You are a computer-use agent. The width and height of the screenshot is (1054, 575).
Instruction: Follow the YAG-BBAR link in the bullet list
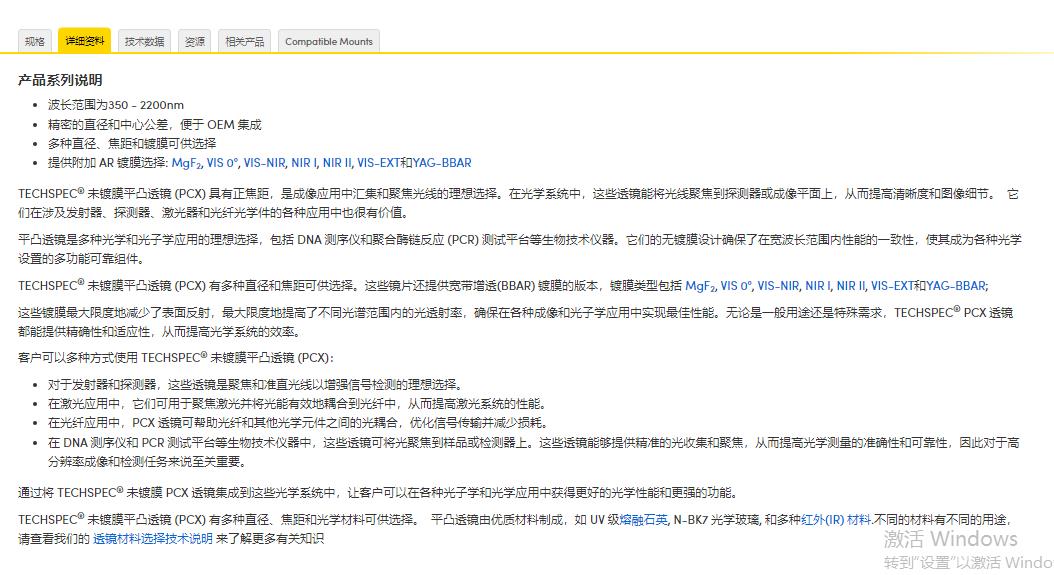pos(442,163)
